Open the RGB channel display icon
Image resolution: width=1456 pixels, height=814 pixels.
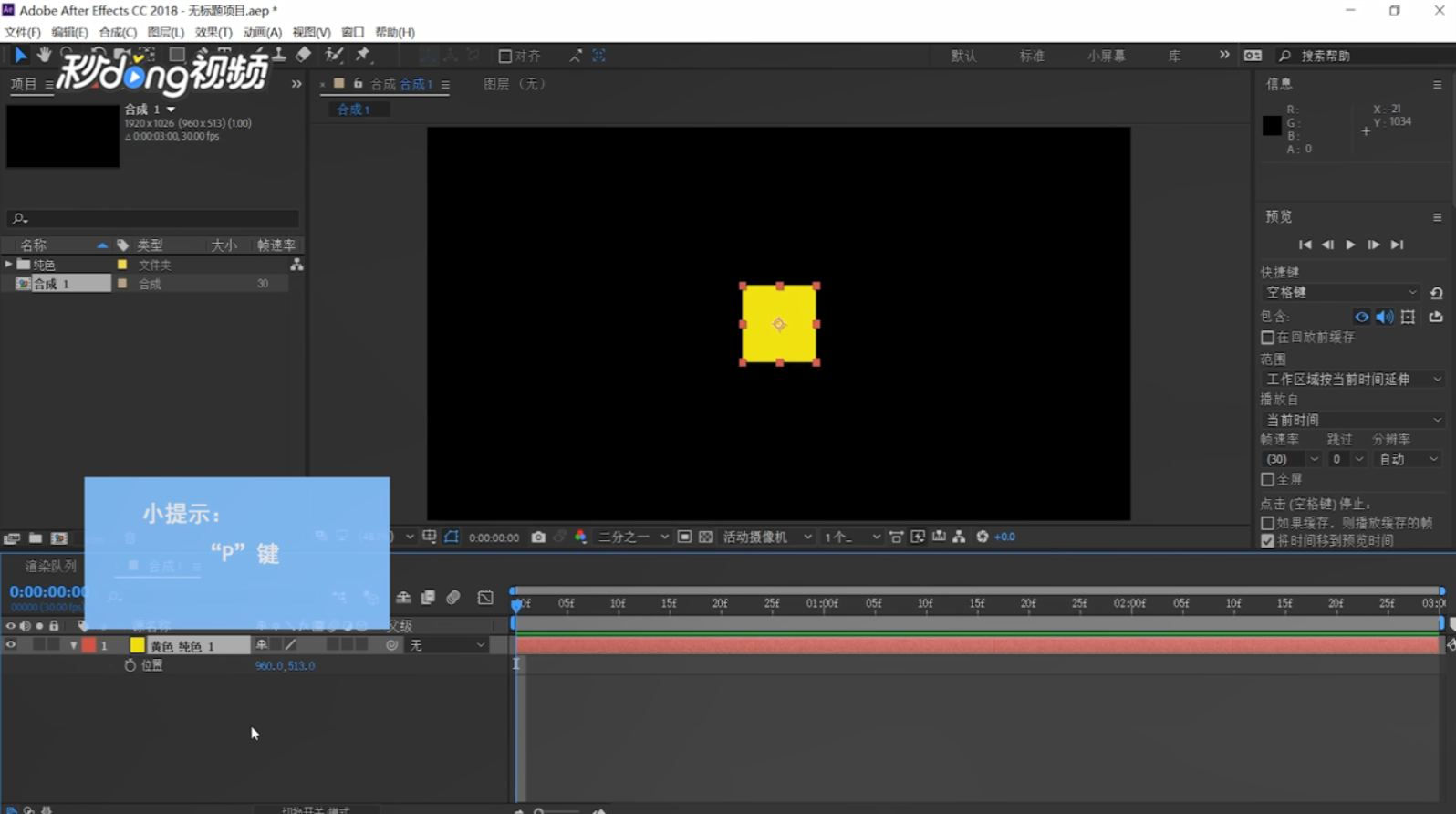[580, 537]
